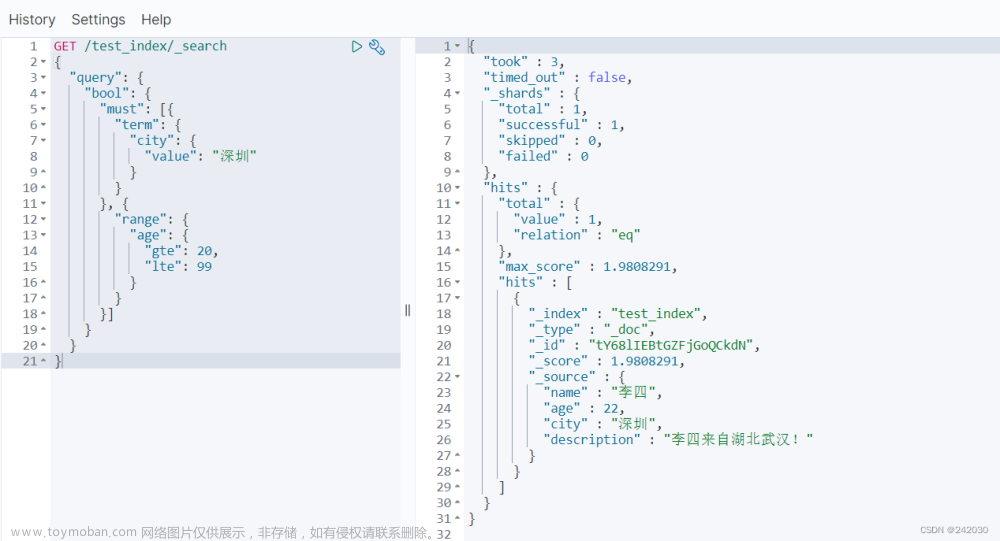The height and width of the screenshot is (541, 1000).
Task: Collapse the "_shards" block in response
Action: (457, 94)
